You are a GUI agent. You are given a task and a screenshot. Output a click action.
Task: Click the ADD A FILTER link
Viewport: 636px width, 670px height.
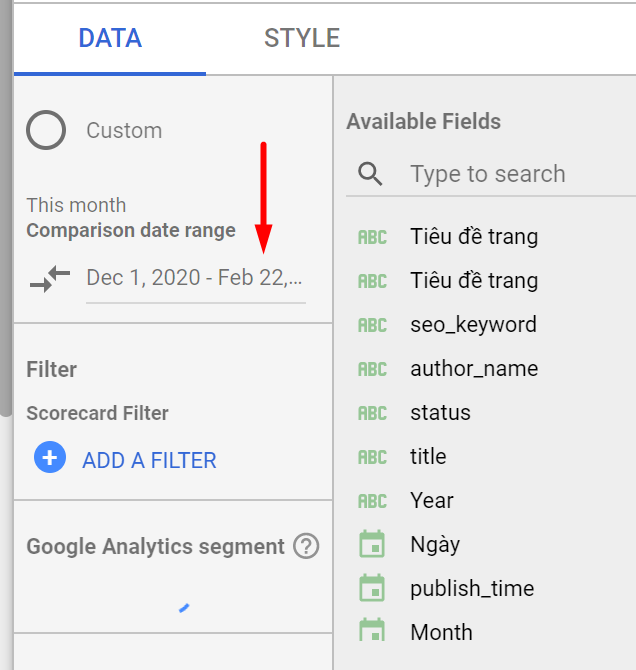point(149,460)
